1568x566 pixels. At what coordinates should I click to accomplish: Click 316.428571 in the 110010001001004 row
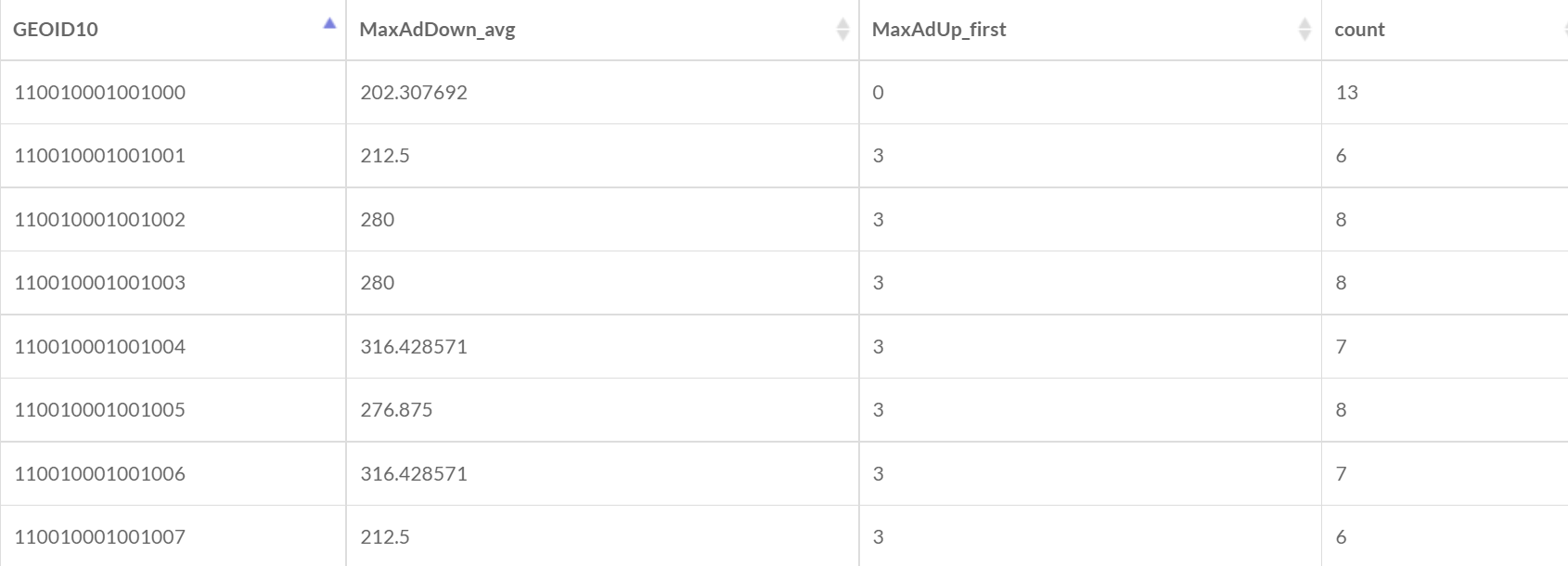pyautogui.click(x=414, y=347)
